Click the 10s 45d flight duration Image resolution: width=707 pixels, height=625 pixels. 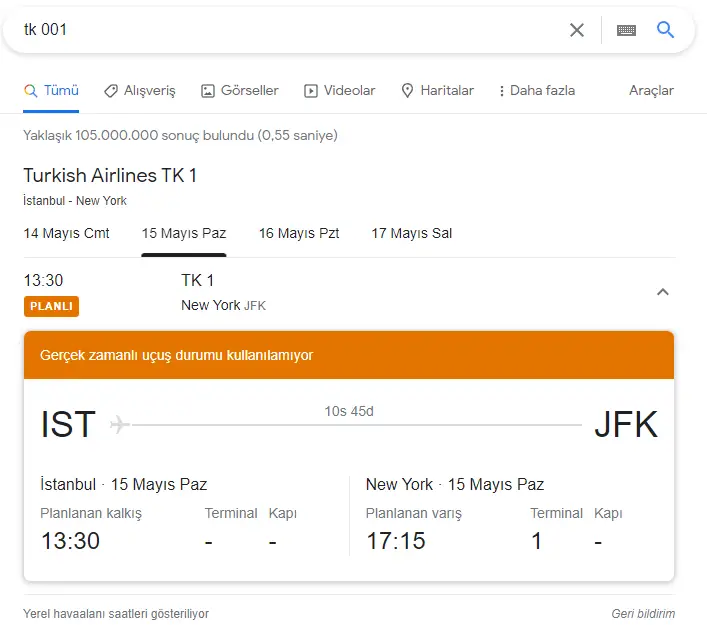[x=349, y=411]
